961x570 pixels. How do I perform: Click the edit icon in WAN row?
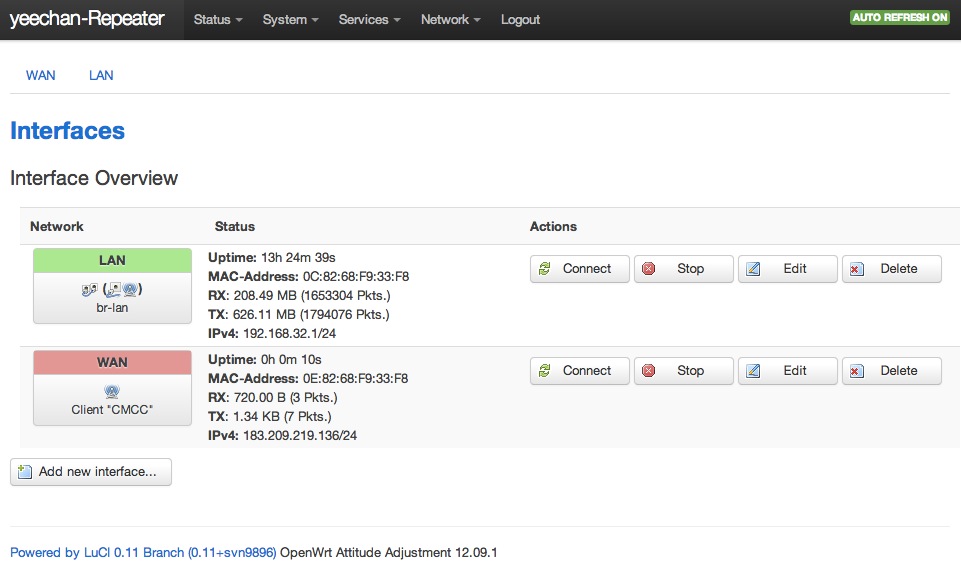pos(753,371)
